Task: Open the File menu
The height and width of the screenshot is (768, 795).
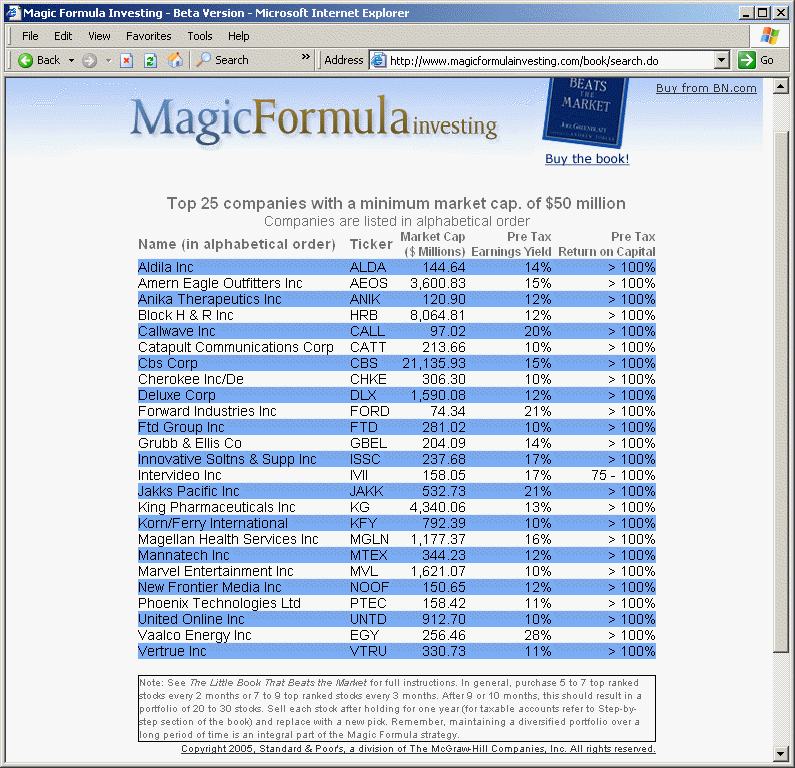Action: click(30, 36)
